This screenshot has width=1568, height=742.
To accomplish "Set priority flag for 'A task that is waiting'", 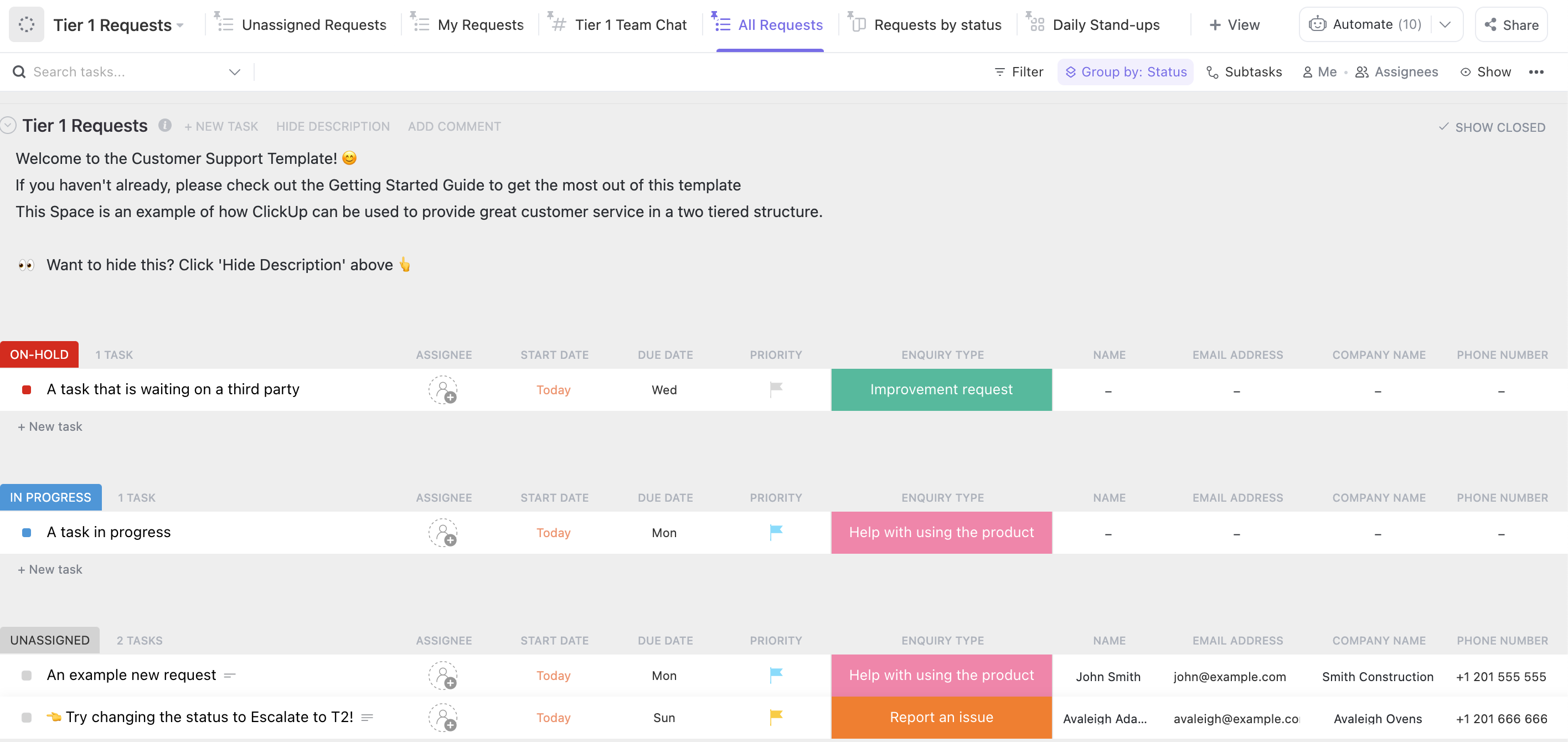I will point(775,390).
